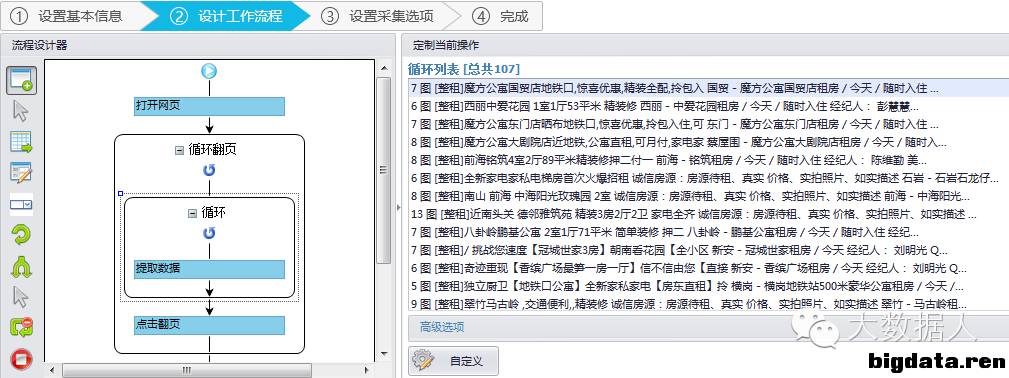1009x378 pixels.
Task: Select the 点击翻页 workflow step
Action: point(209,325)
